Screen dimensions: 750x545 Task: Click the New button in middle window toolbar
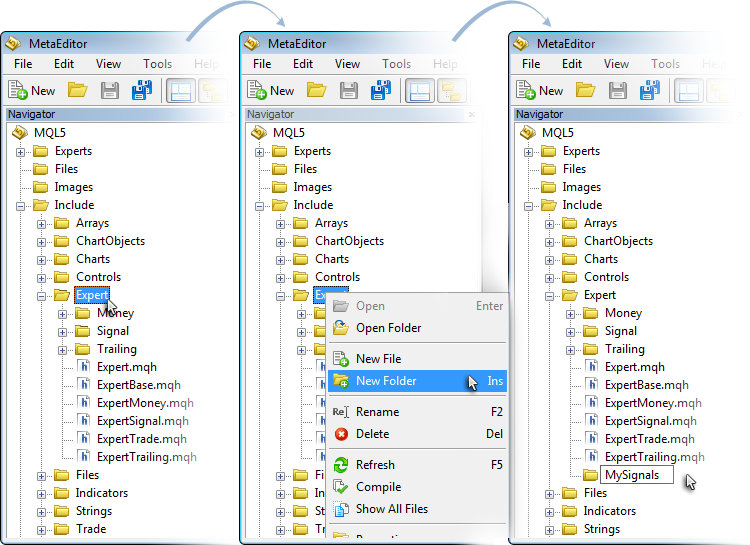(271, 90)
